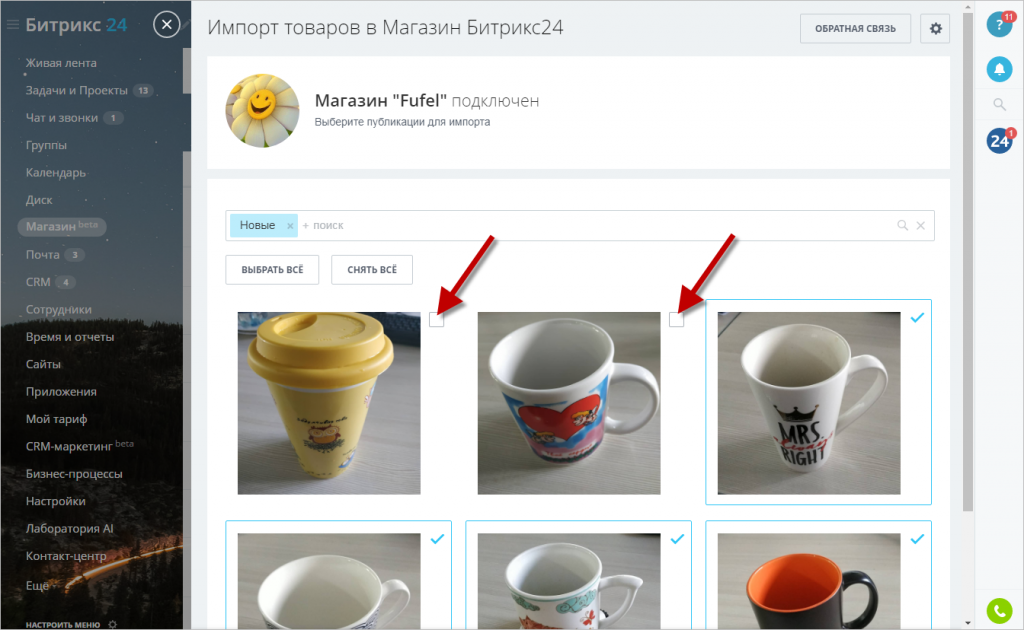
Task: Open Контакт-центр in the left menu
Action: coord(66,556)
